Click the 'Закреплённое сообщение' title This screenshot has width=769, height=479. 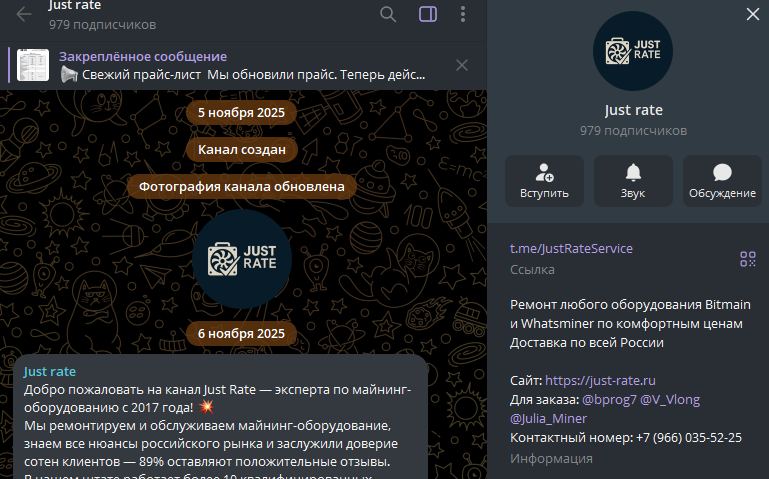coord(143,56)
